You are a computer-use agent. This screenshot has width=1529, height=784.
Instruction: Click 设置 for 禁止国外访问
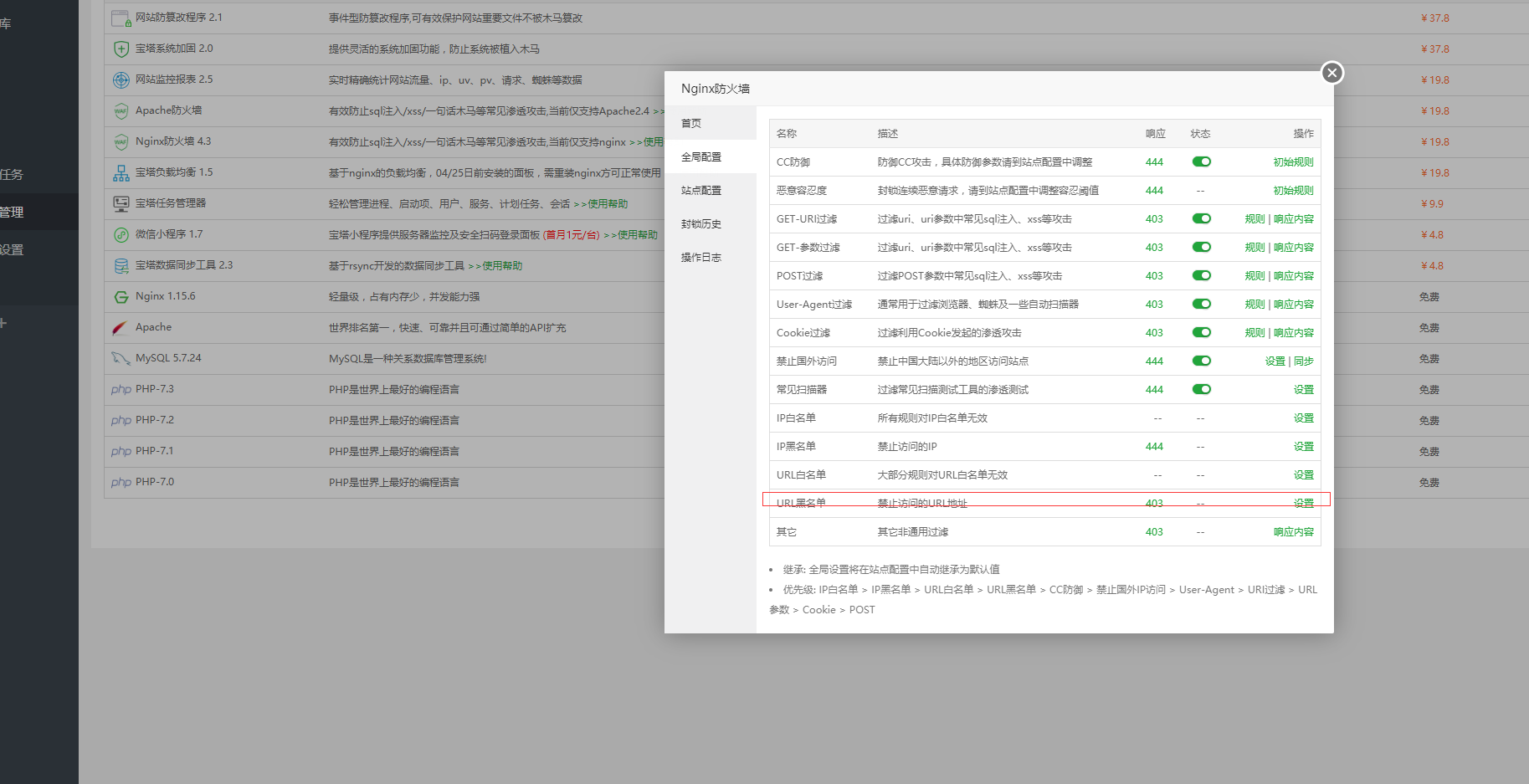pos(1275,361)
